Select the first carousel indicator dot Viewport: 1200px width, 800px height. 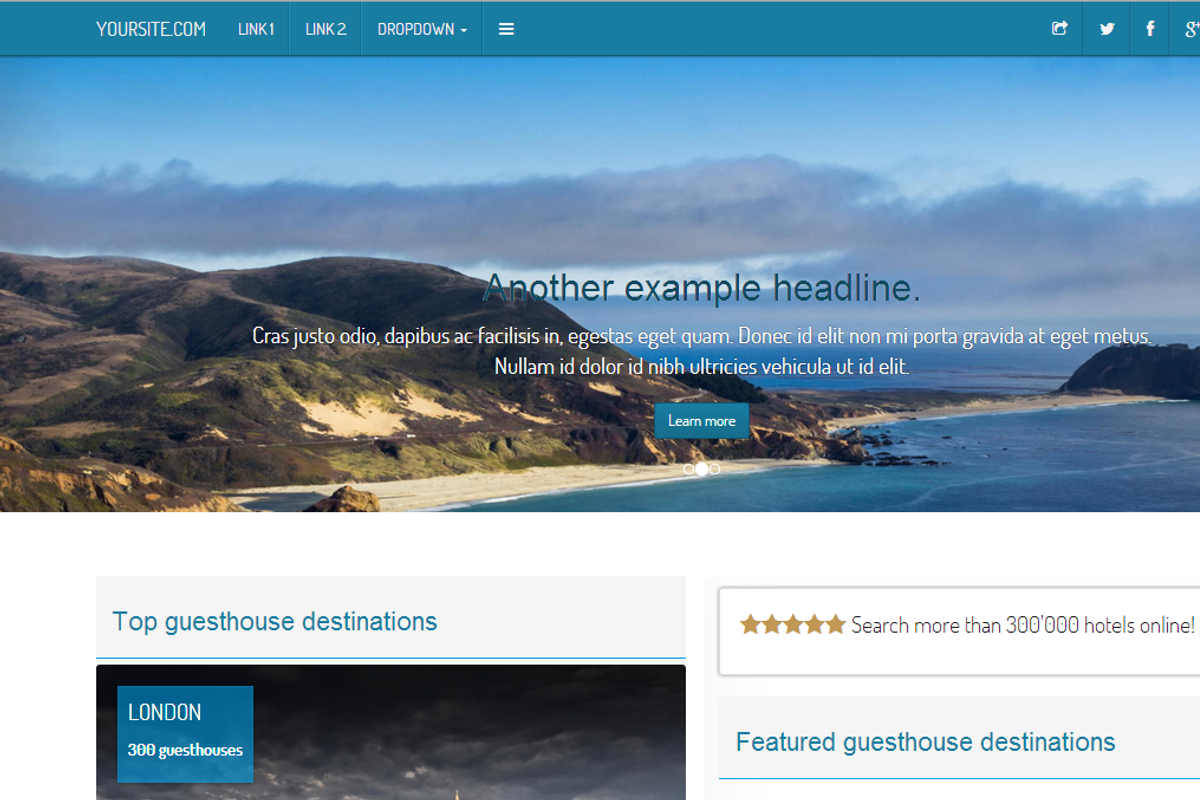pyautogui.click(x=688, y=468)
